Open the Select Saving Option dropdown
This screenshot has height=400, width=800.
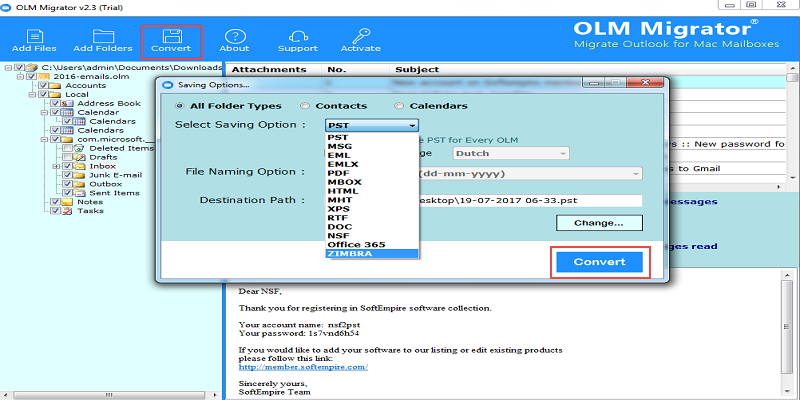click(x=372, y=125)
